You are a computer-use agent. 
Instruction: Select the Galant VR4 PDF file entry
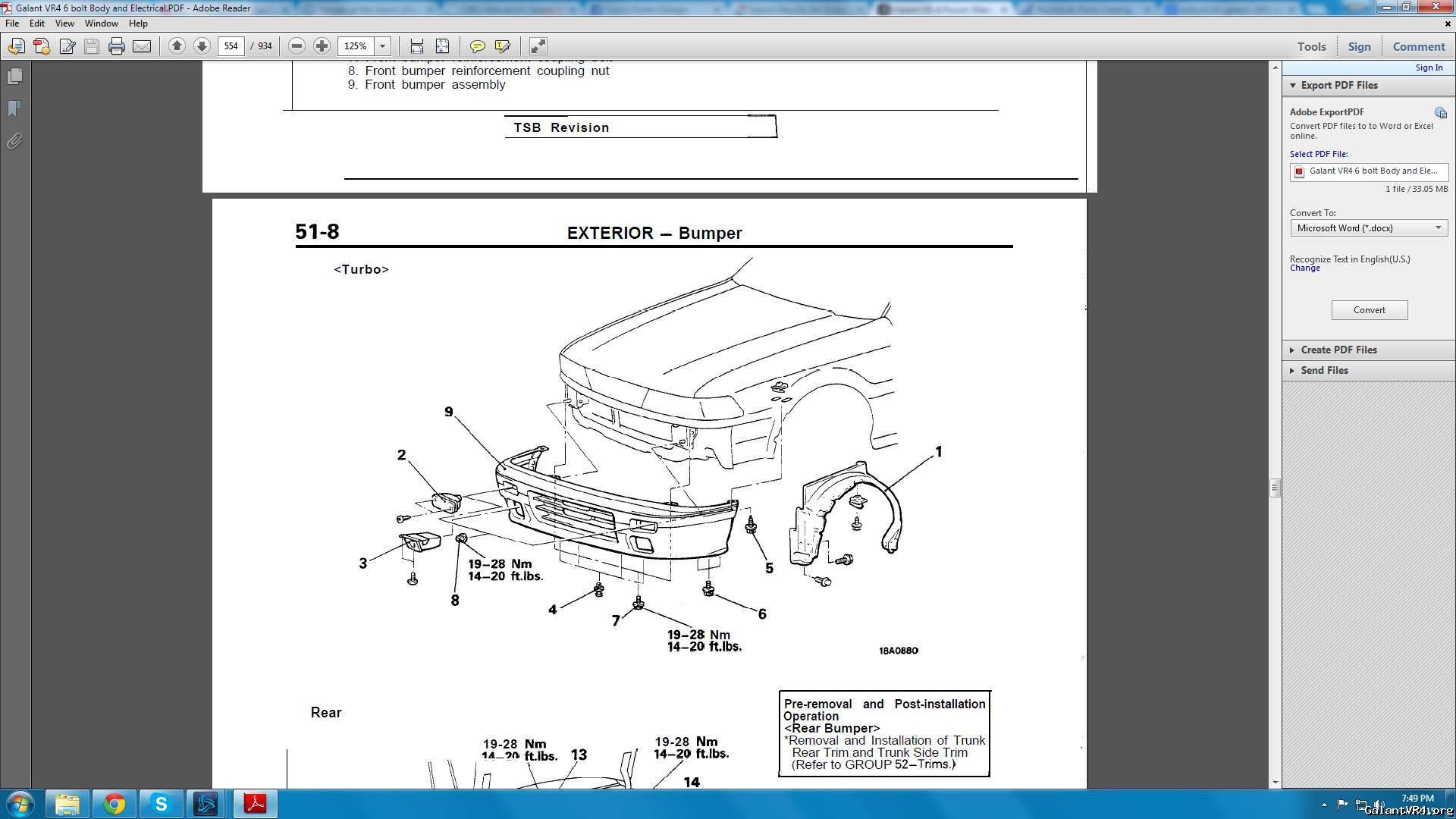tap(1369, 171)
